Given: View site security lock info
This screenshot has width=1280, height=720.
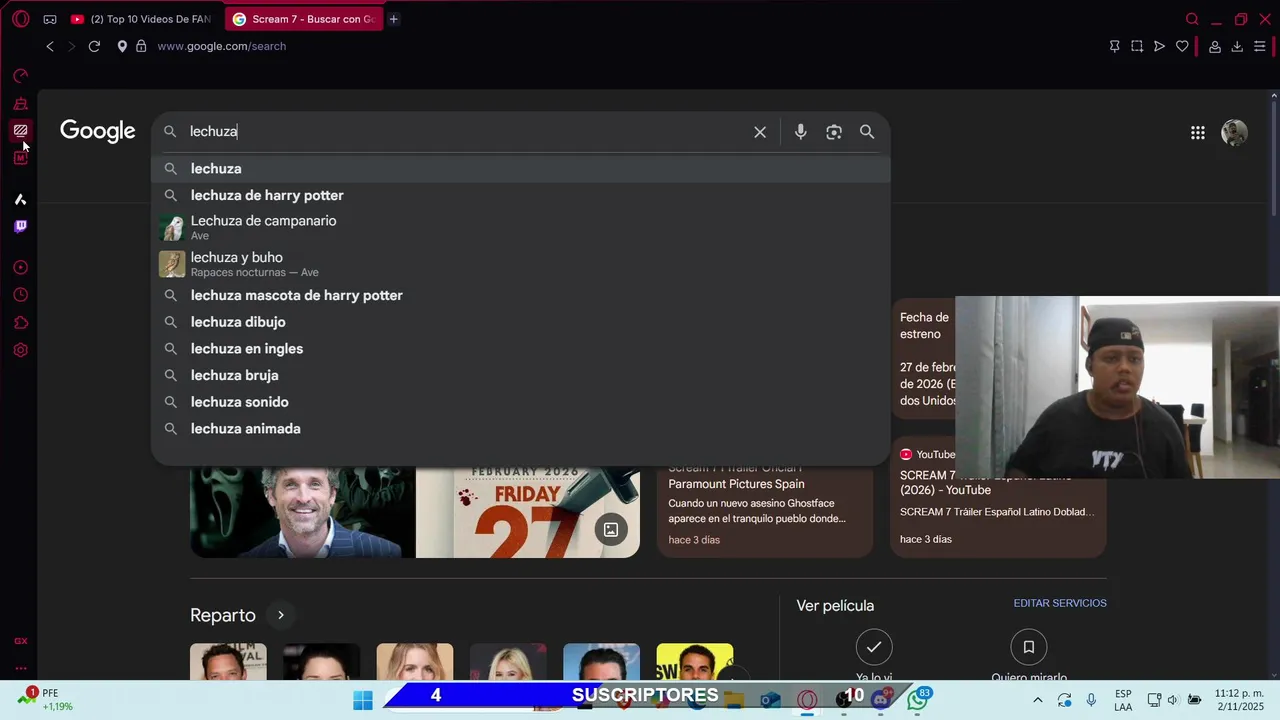Looking at the screenshot, I should (141, 46).
